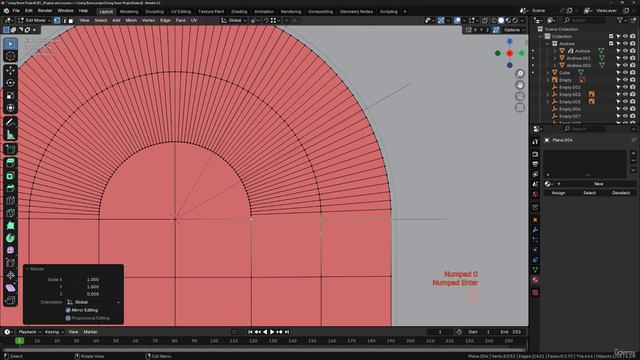Open the Render menu

45,11
